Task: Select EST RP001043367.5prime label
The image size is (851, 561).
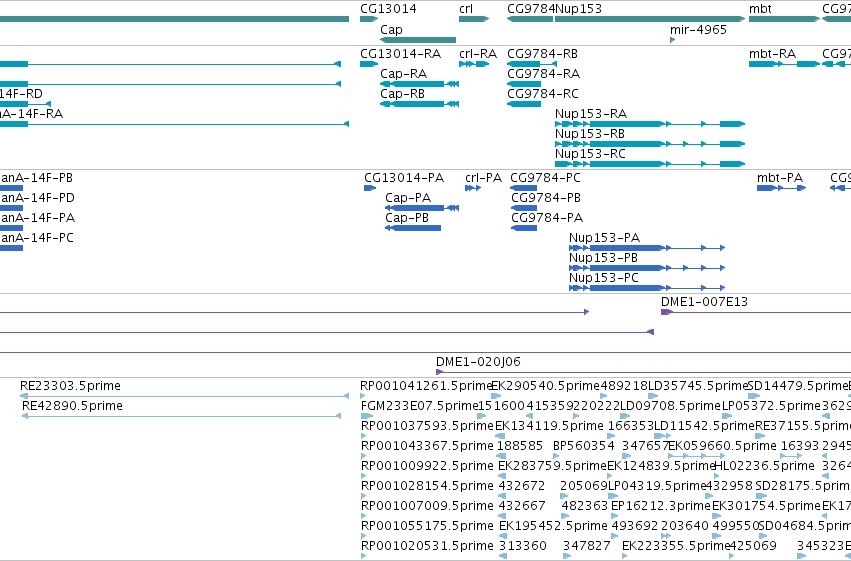Action: tap(427, 446)
